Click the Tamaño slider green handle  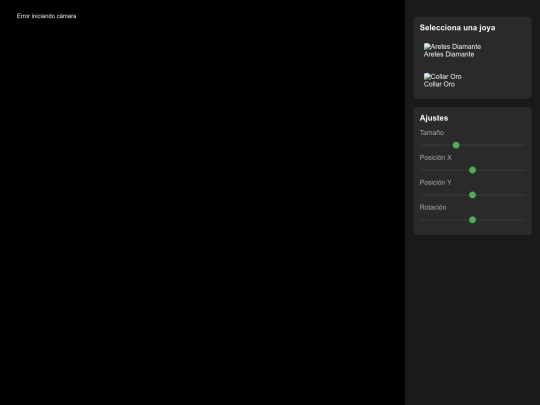[x=456, y=145]
